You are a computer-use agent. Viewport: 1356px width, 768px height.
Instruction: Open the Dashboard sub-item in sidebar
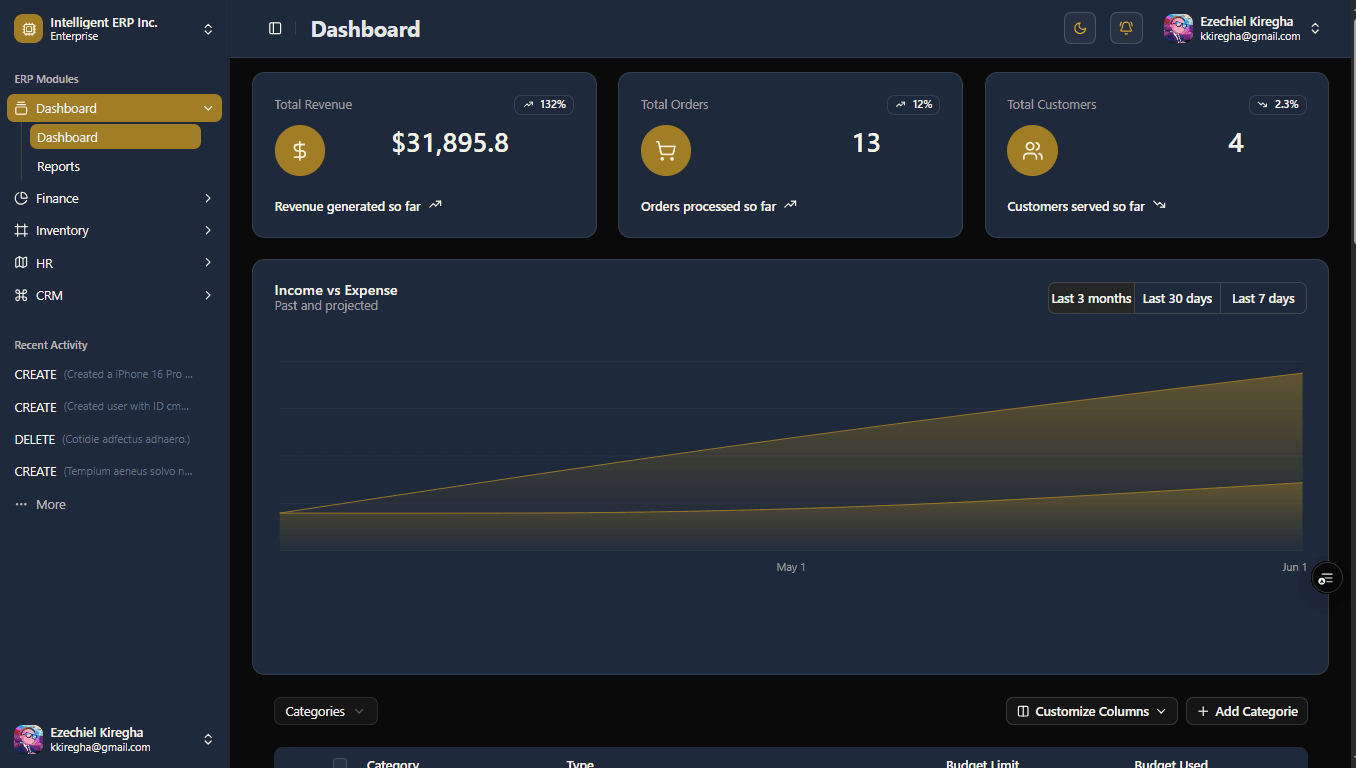[115, 137]
